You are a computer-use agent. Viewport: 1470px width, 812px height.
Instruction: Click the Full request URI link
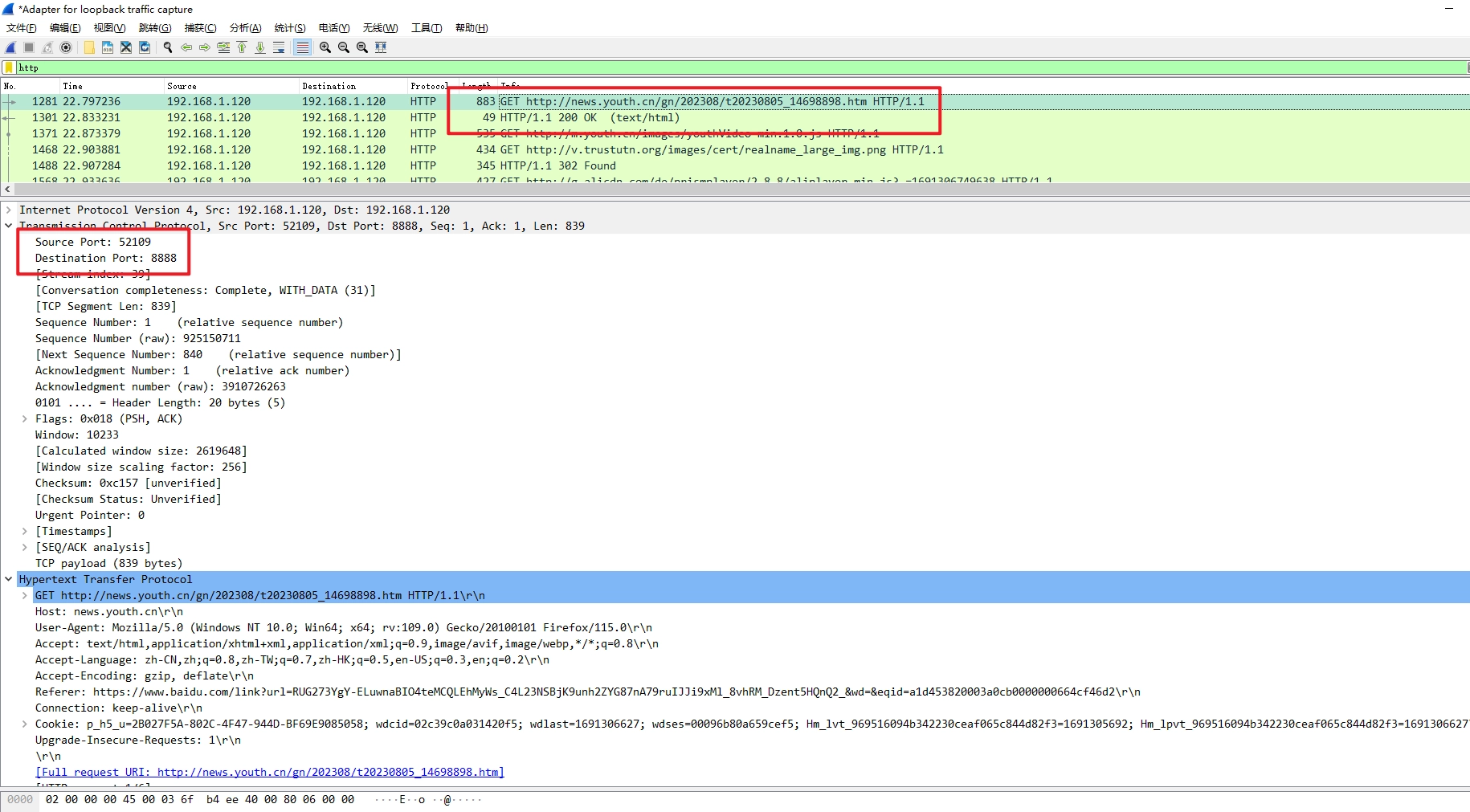(270, 772)
